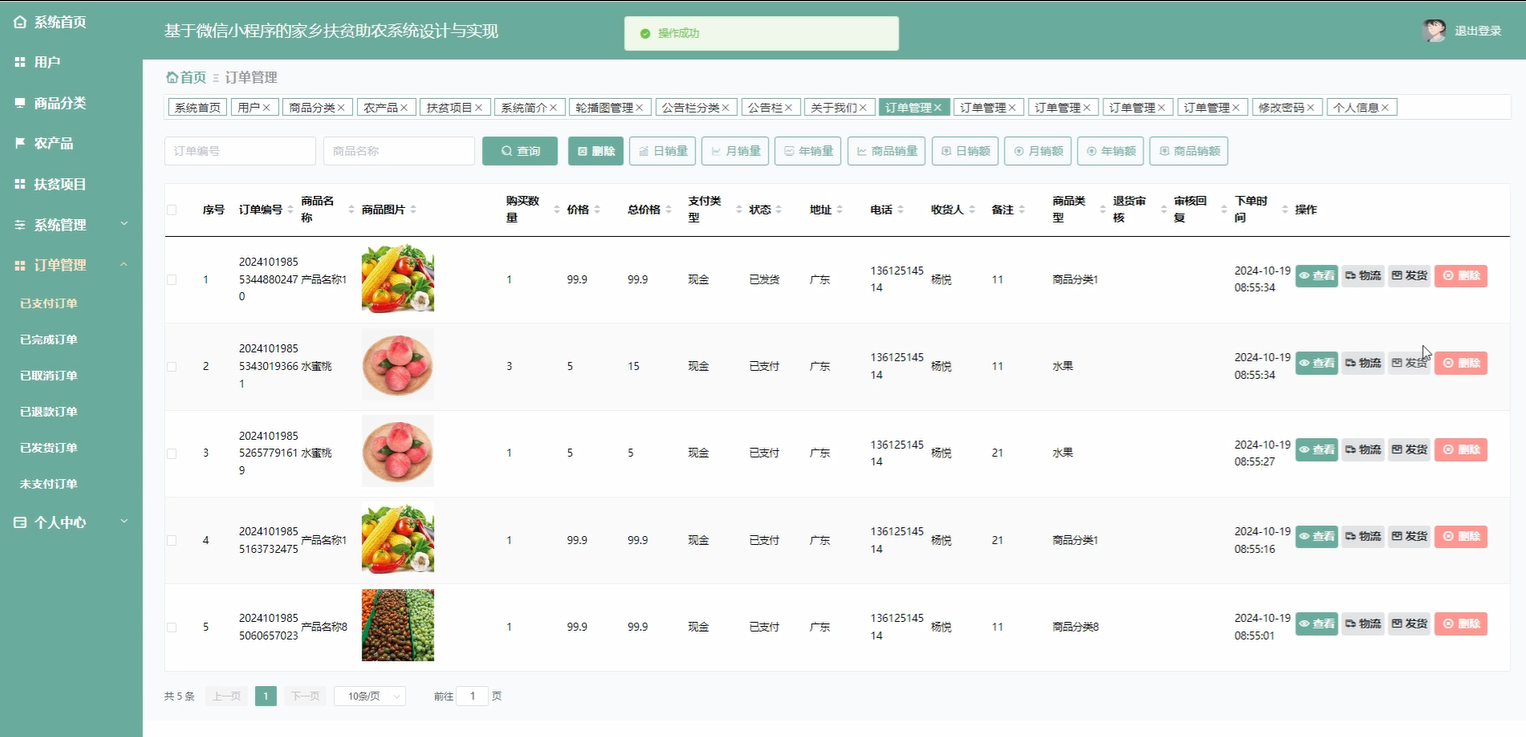The width and height of the screenshot is (1526, 737).
Task: Open the 商品销量 product sales chart
Action: [886, 151]
